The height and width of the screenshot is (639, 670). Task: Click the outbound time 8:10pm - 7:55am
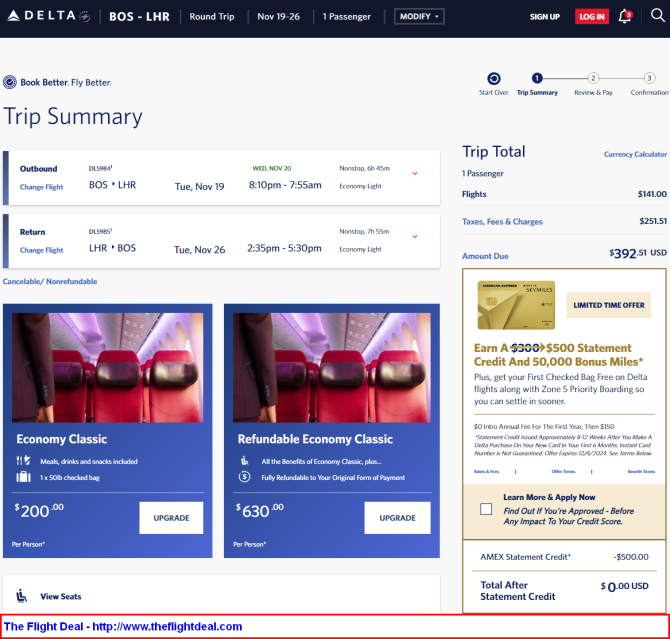[285, 185]
